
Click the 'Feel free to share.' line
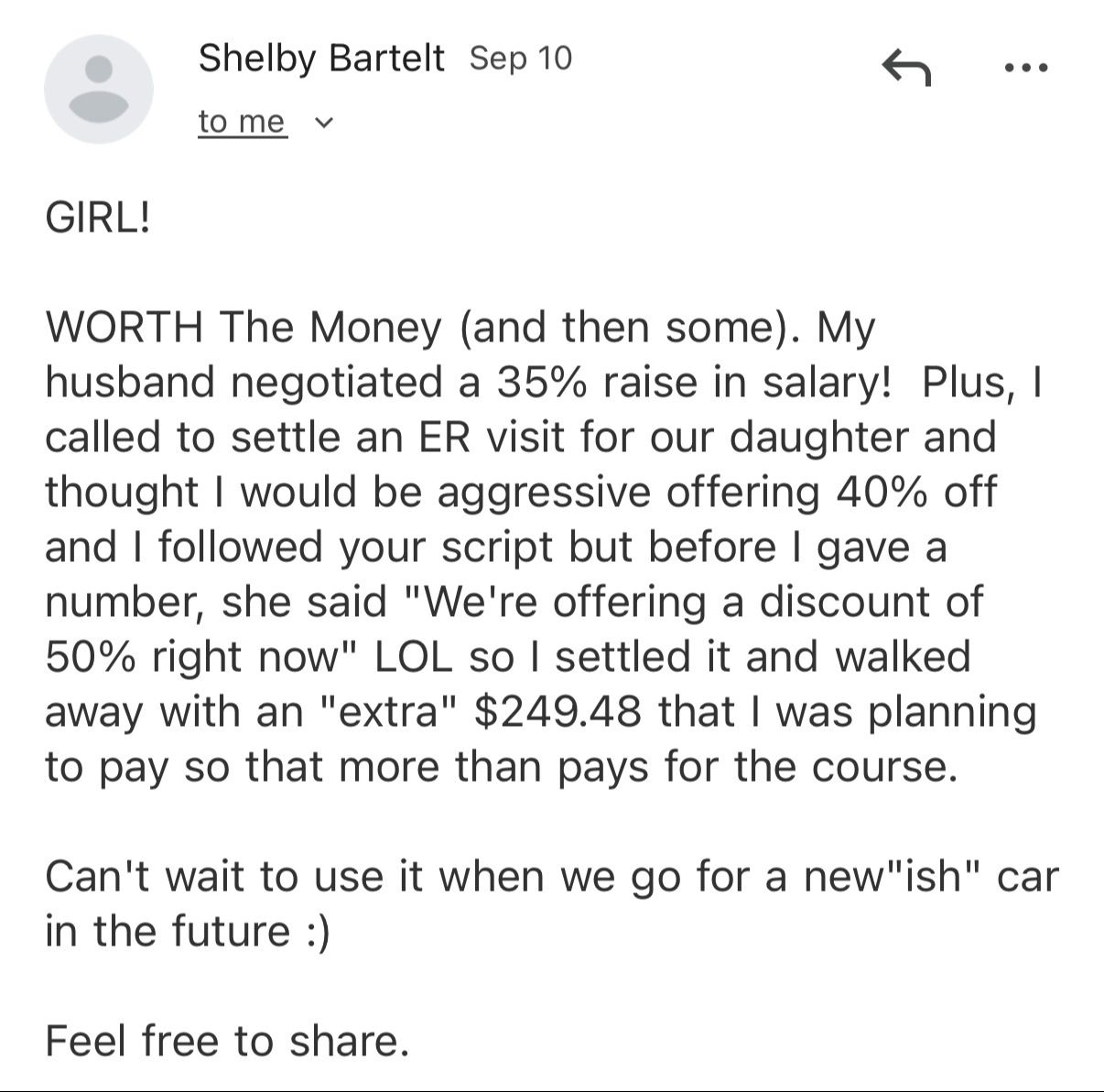(x=226, y=1041)
